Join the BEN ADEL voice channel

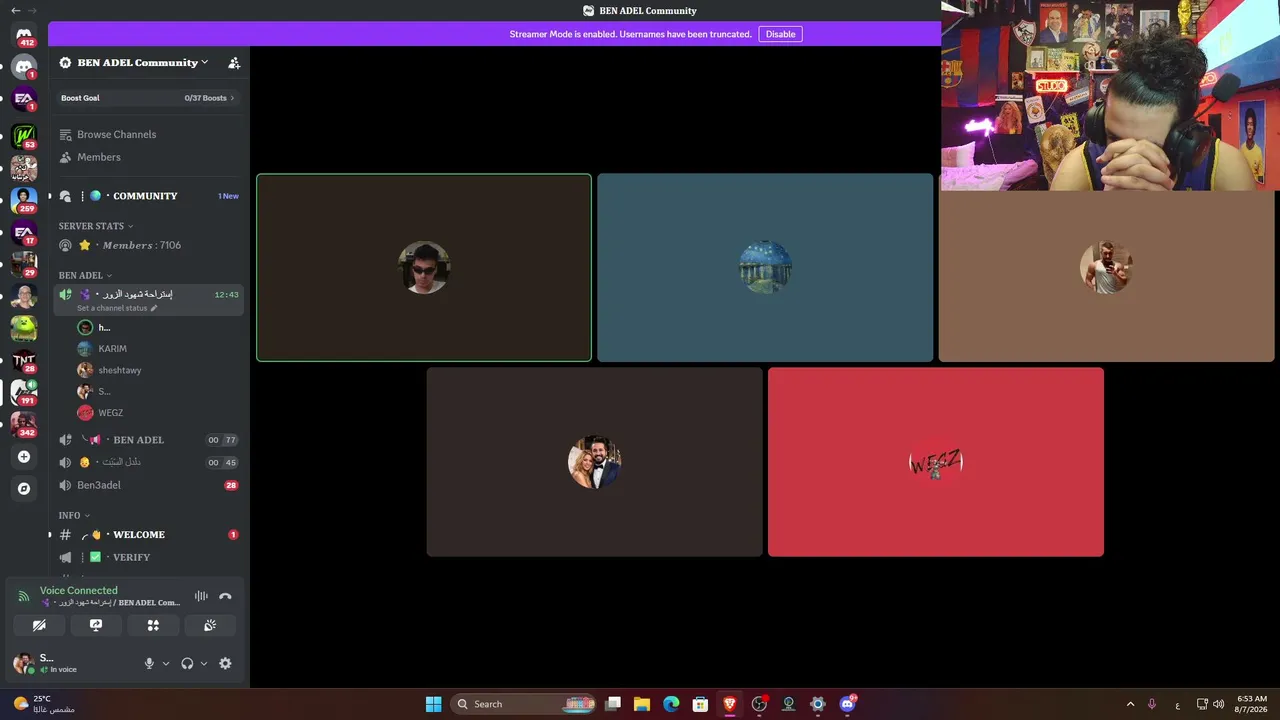click(148, 440)
